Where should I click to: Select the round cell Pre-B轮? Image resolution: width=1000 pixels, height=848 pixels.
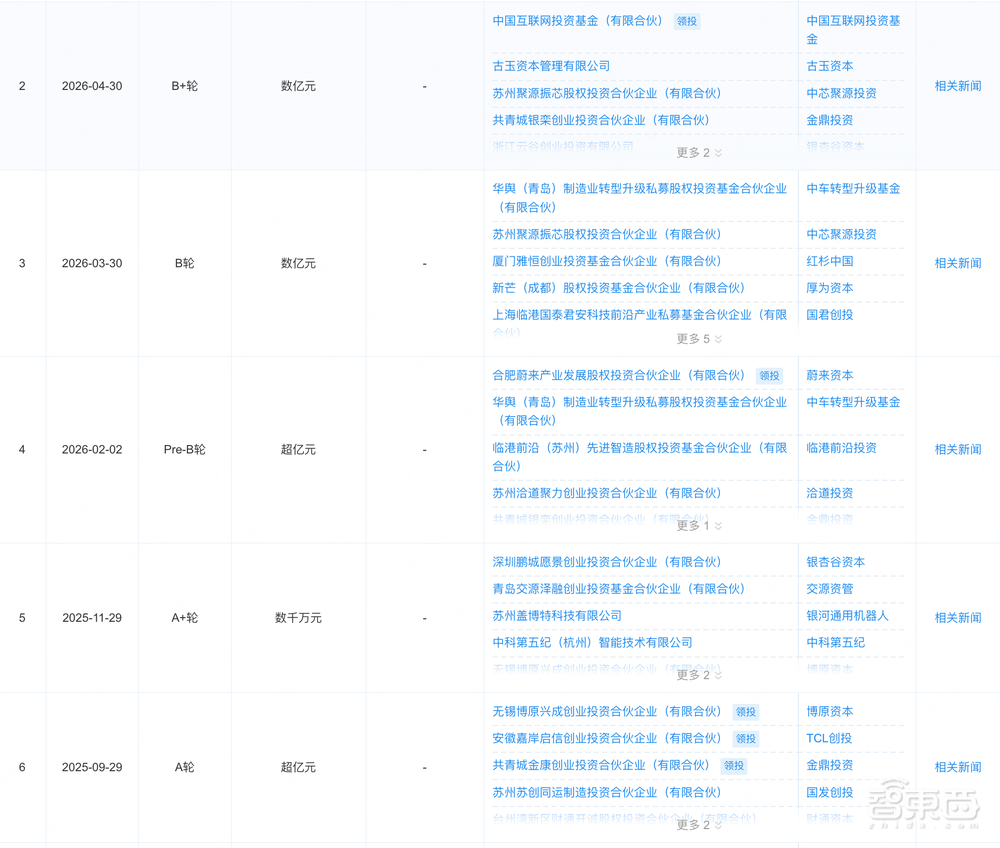pyautogui.click(x=184, y=450)
